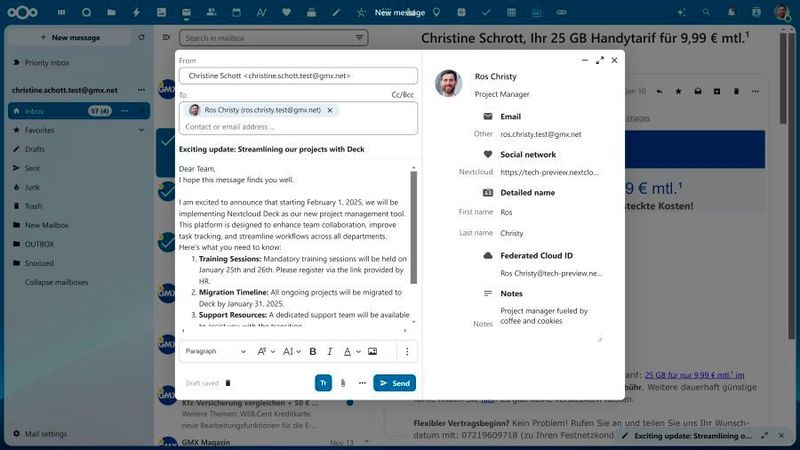Toggle the Tr text mode button
This screenshot has width=800, height=450.
click(323, 383)
